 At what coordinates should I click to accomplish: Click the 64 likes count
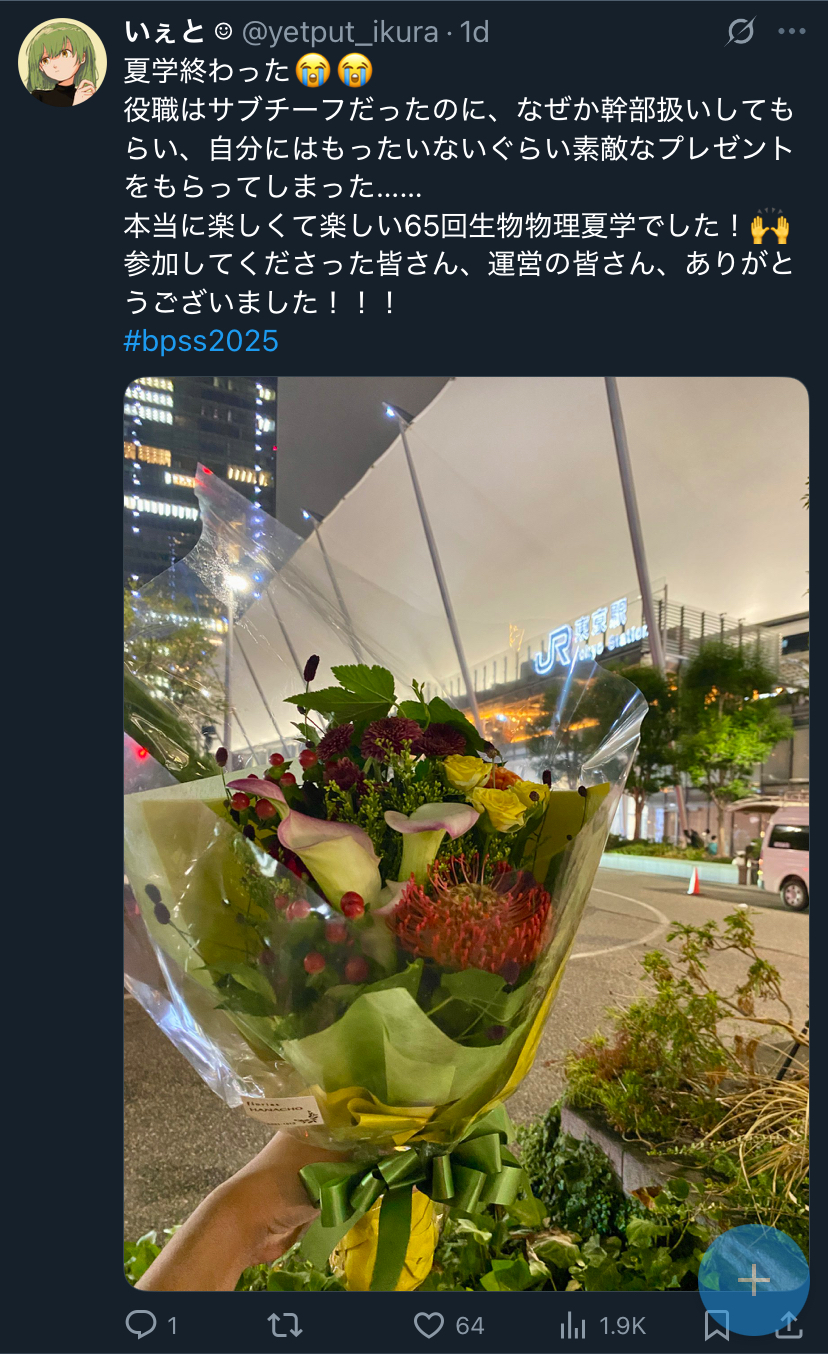(x=470, y=1326)
